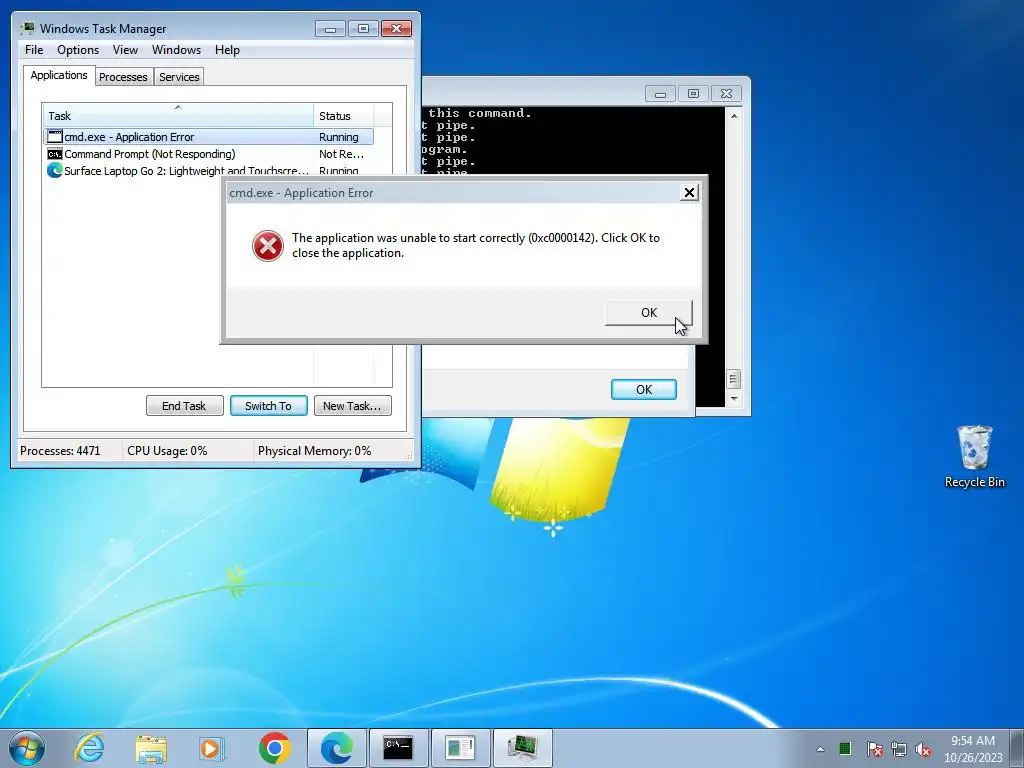
Task: Open the Windows menu
Action: point(176,50)
